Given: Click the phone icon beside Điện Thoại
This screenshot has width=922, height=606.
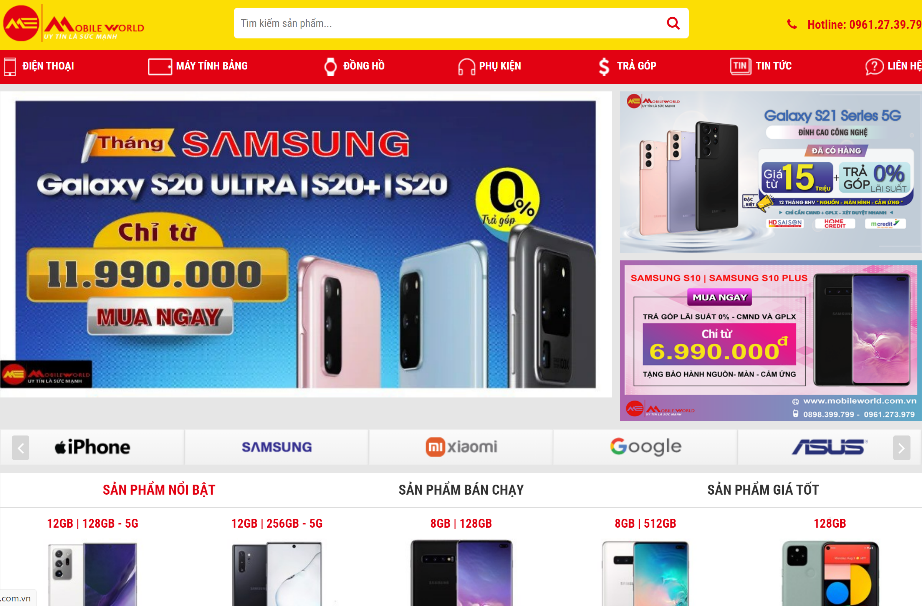Looking at the screenshot, I should (x=10, y=66).
